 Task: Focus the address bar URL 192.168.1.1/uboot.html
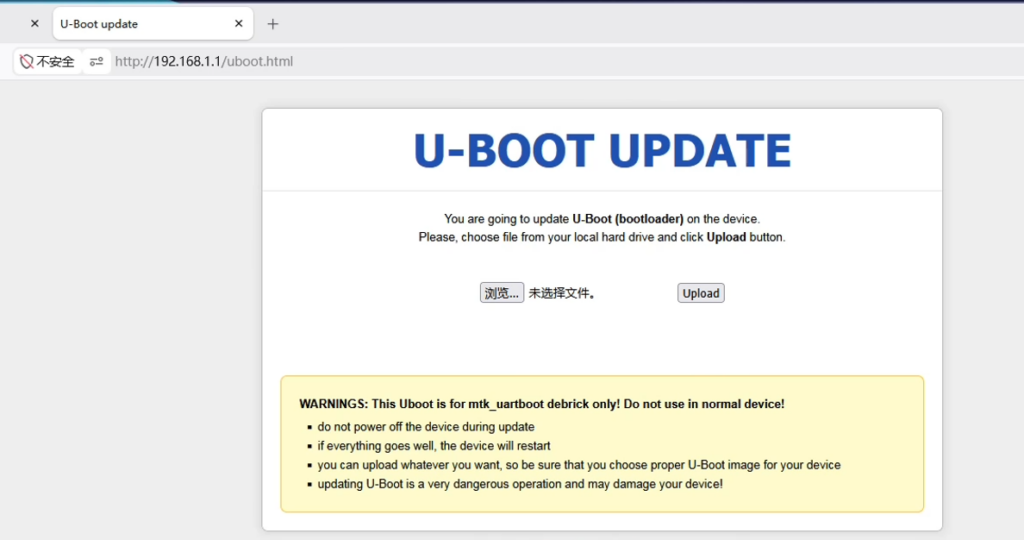(204, 61)
